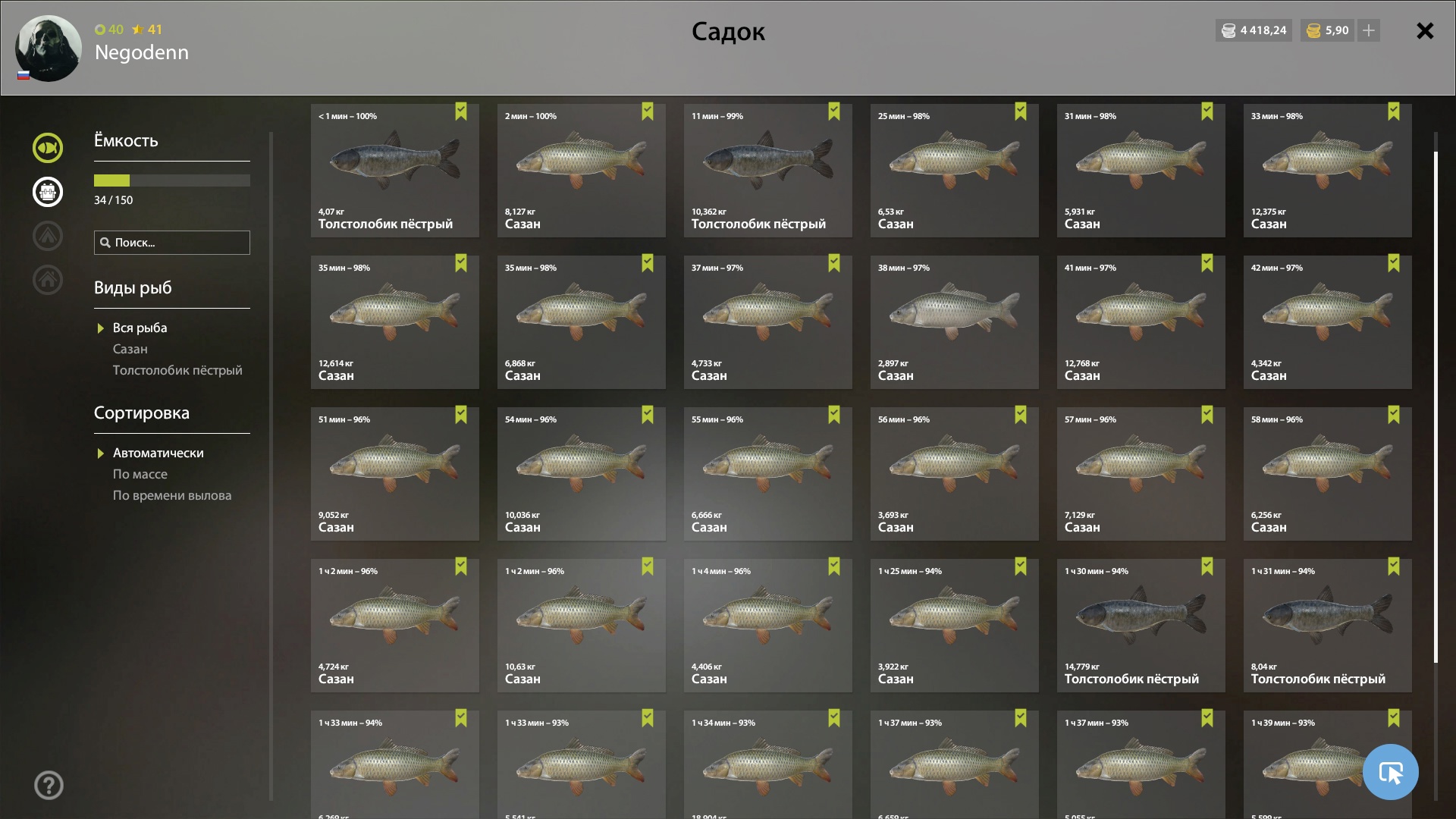1456x819 pixels.
Task: Toggle bookmark on 4,07 кг Толстолобик пёстрый
Action: (461, 112)
